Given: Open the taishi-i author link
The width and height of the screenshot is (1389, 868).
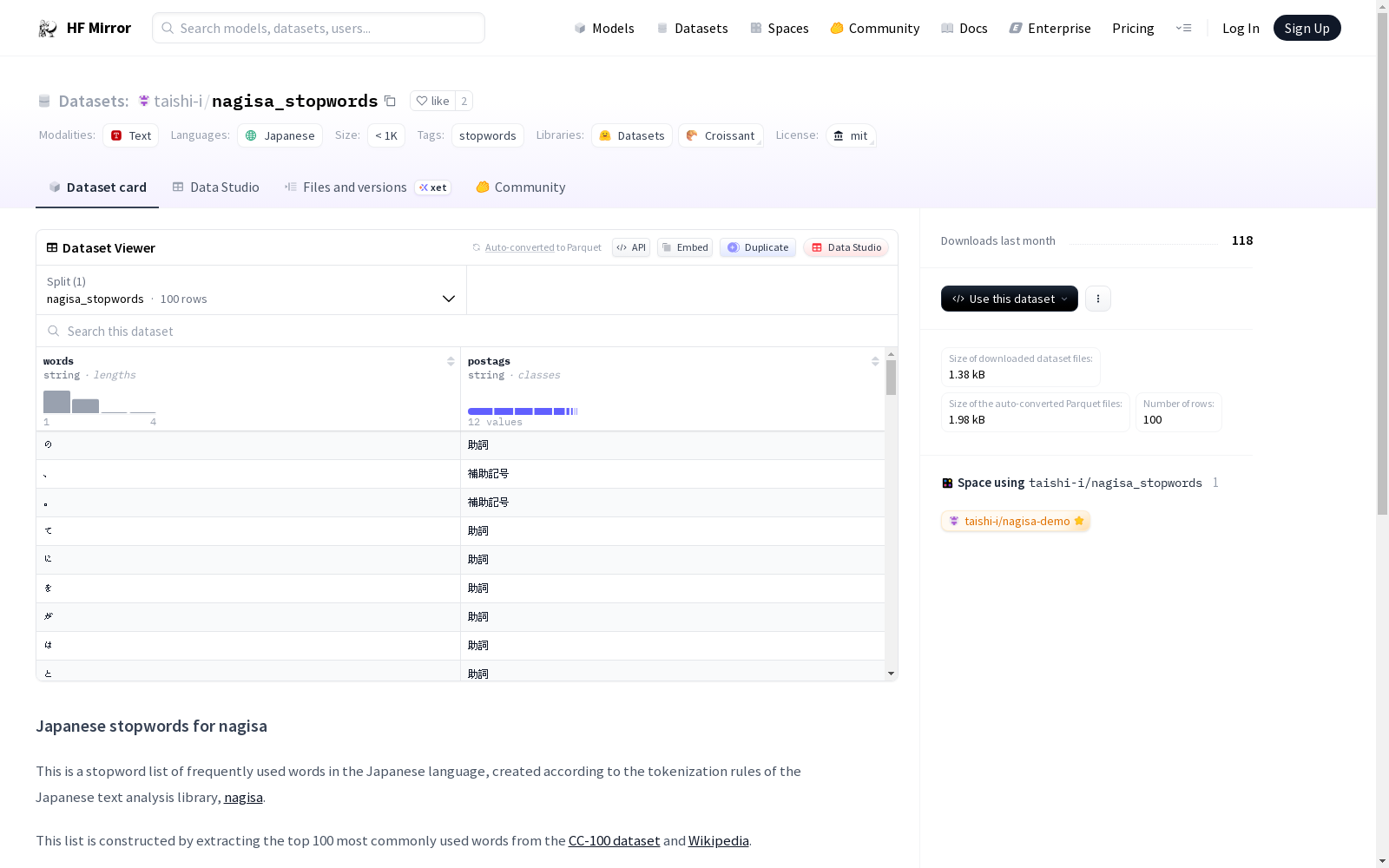Looking at the screenshot, I should (178, 101).
